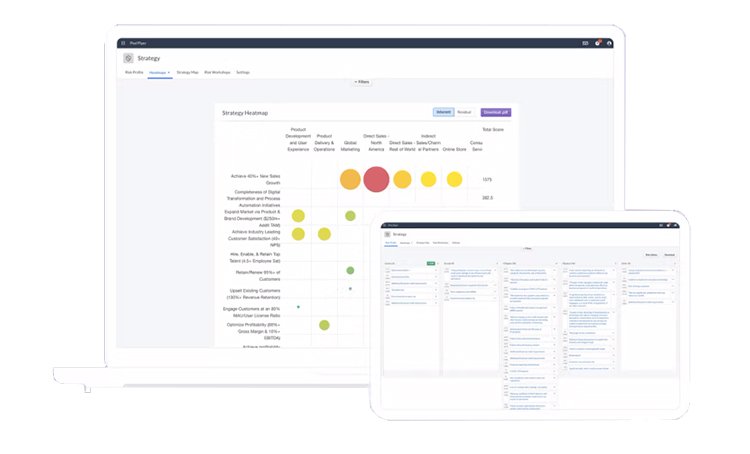Open the Strategy Map tab
Image resolution: width=750 pixels, height=454 pixels.
(187, 73)
